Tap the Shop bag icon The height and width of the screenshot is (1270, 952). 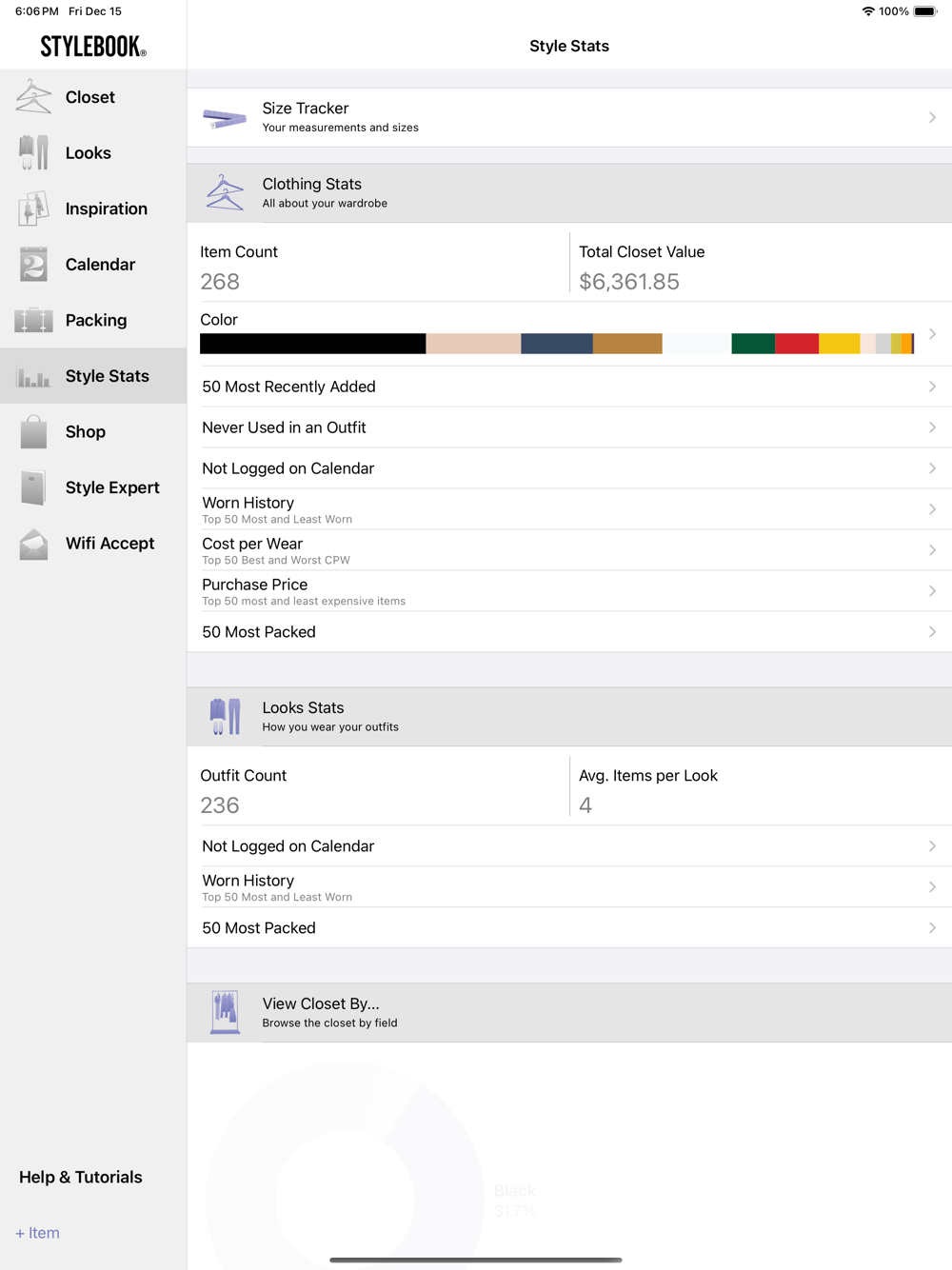(33, 431)
